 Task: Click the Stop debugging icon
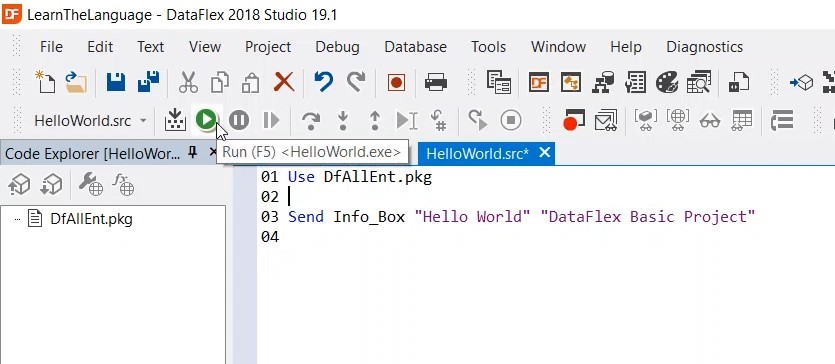(x=510, y=120)
